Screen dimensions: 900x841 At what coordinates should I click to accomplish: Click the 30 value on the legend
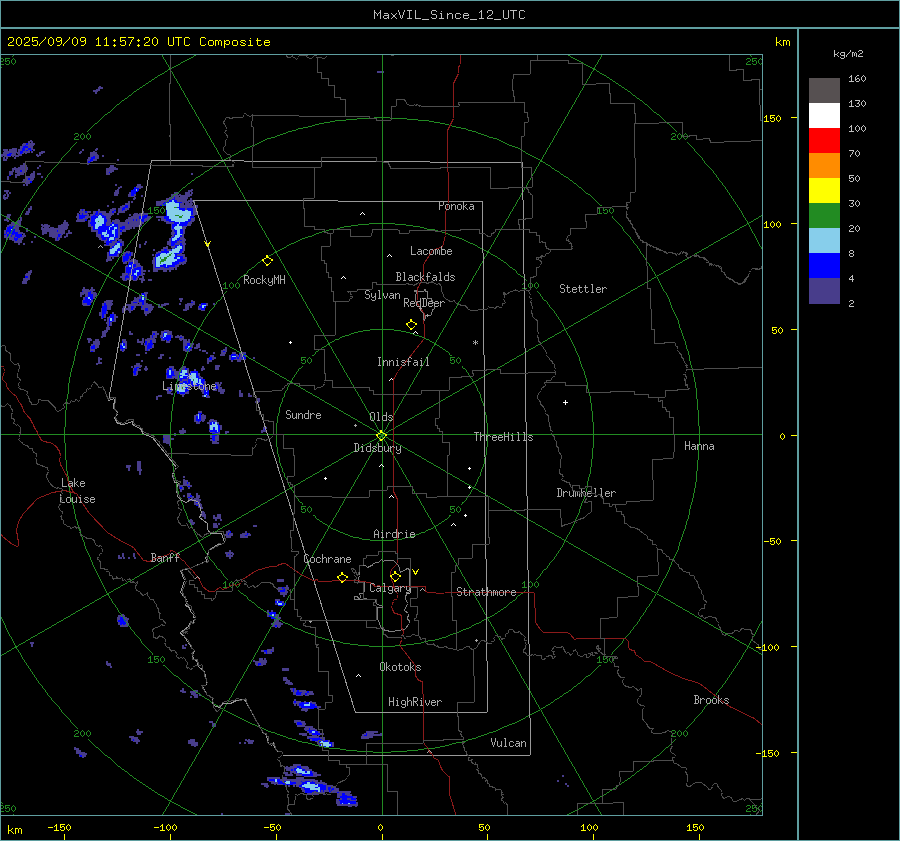coord(854,204)
